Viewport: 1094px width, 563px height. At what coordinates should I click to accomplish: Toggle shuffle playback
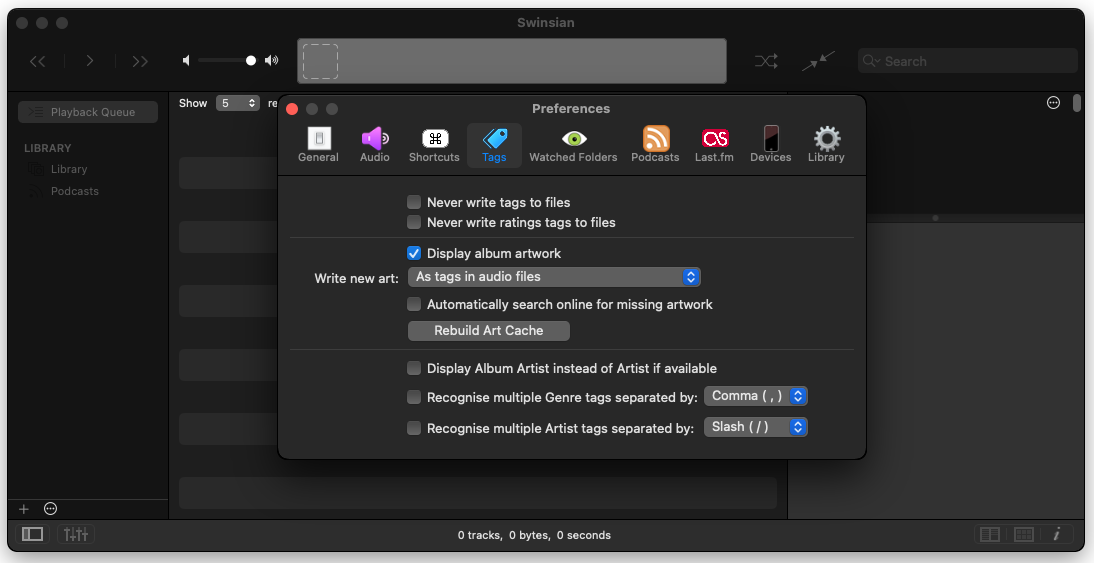[766, 61]
